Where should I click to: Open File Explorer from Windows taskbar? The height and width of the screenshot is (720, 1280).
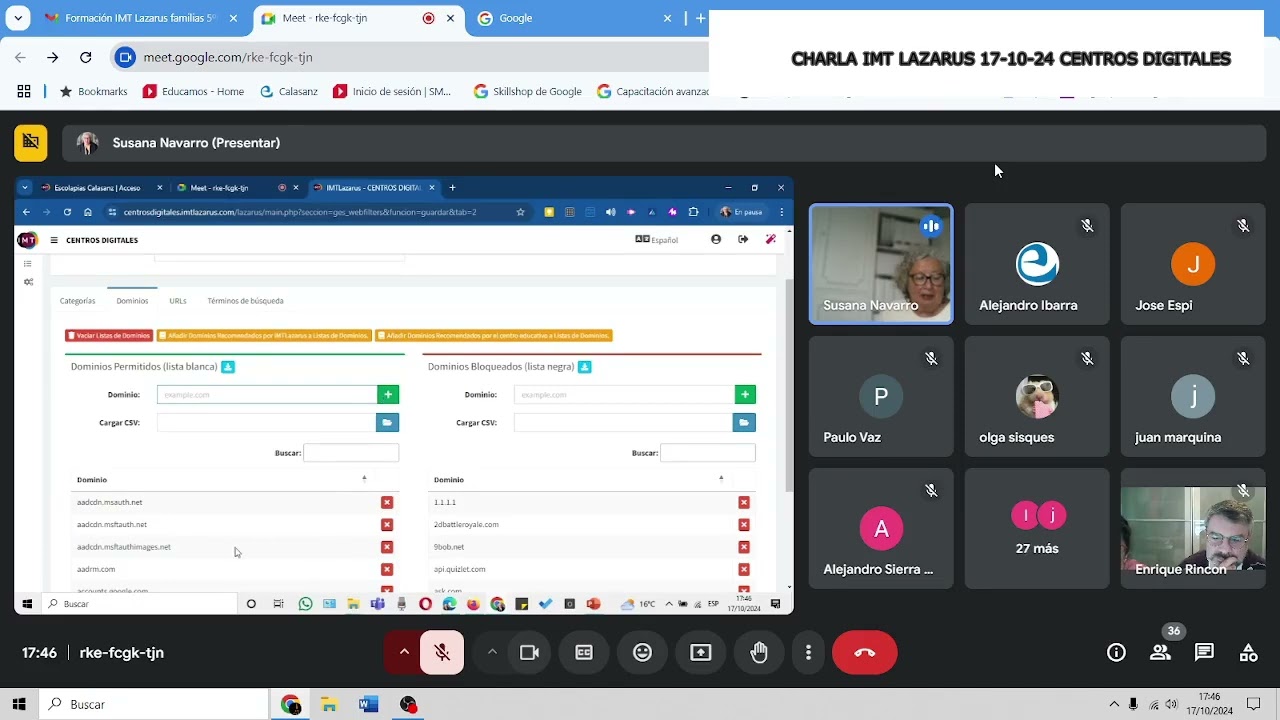(x=329, y=704)
